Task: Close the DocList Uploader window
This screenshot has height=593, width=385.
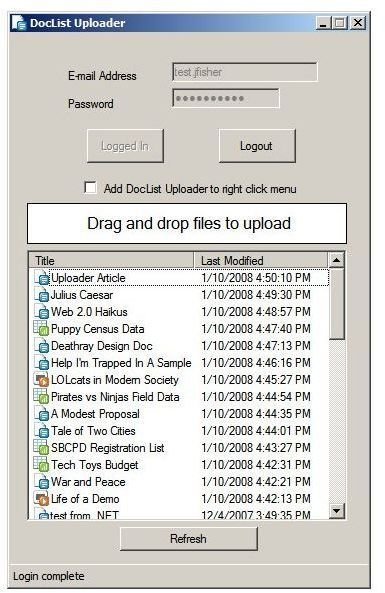Action: [358, 23]
